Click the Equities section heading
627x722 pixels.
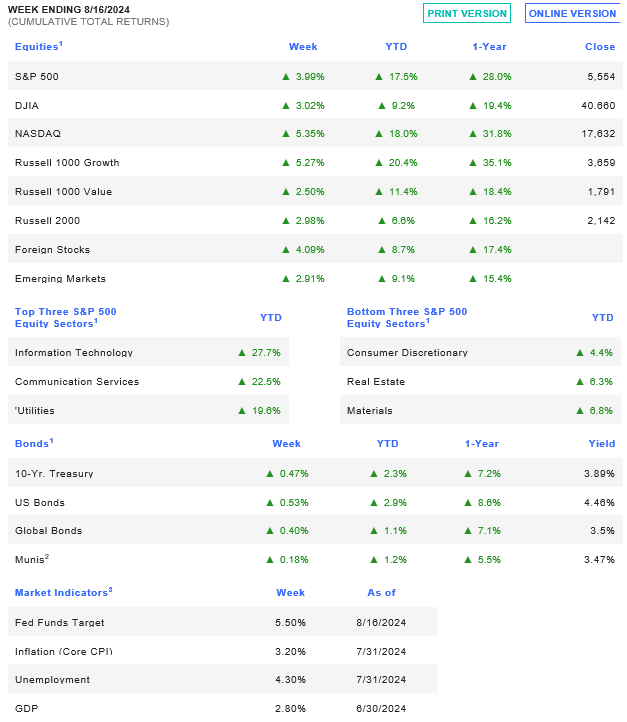click(x=39, y=47)
